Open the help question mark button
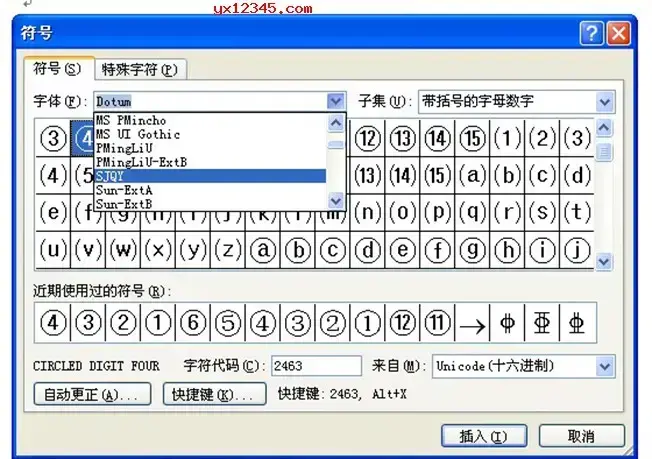652x459 pixels. 592,33
